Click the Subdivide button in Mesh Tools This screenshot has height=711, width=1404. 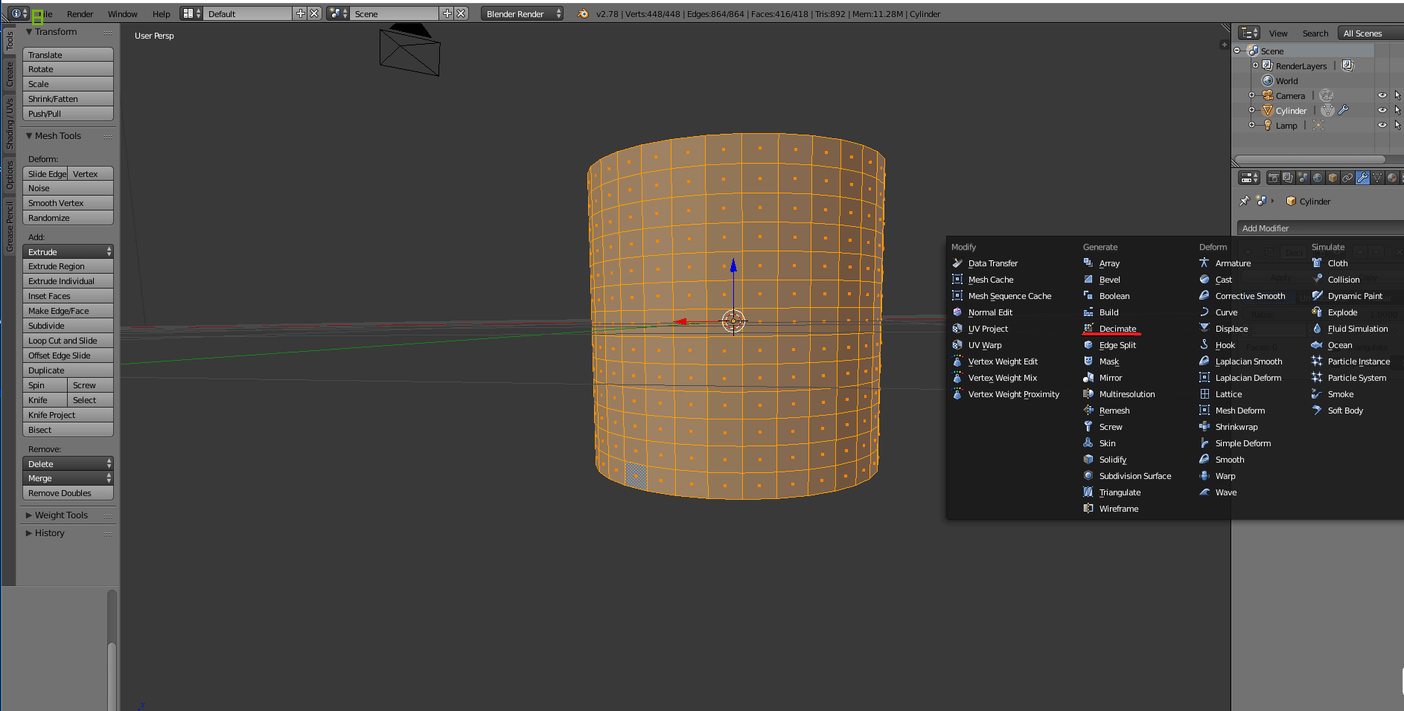click(67, 326)
